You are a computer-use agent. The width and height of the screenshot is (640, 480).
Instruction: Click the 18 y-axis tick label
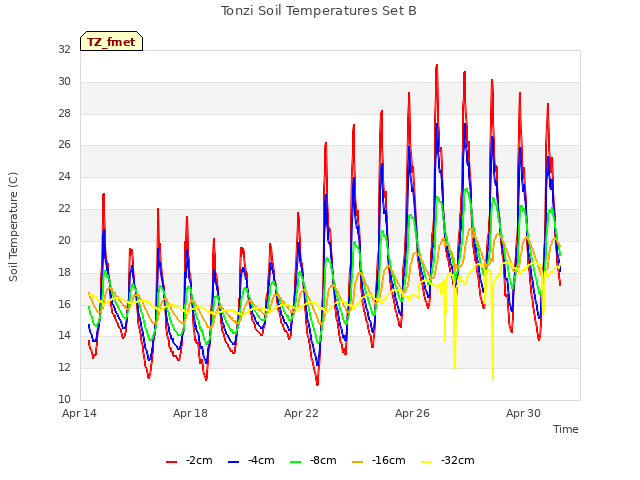[x=64, y=272]
